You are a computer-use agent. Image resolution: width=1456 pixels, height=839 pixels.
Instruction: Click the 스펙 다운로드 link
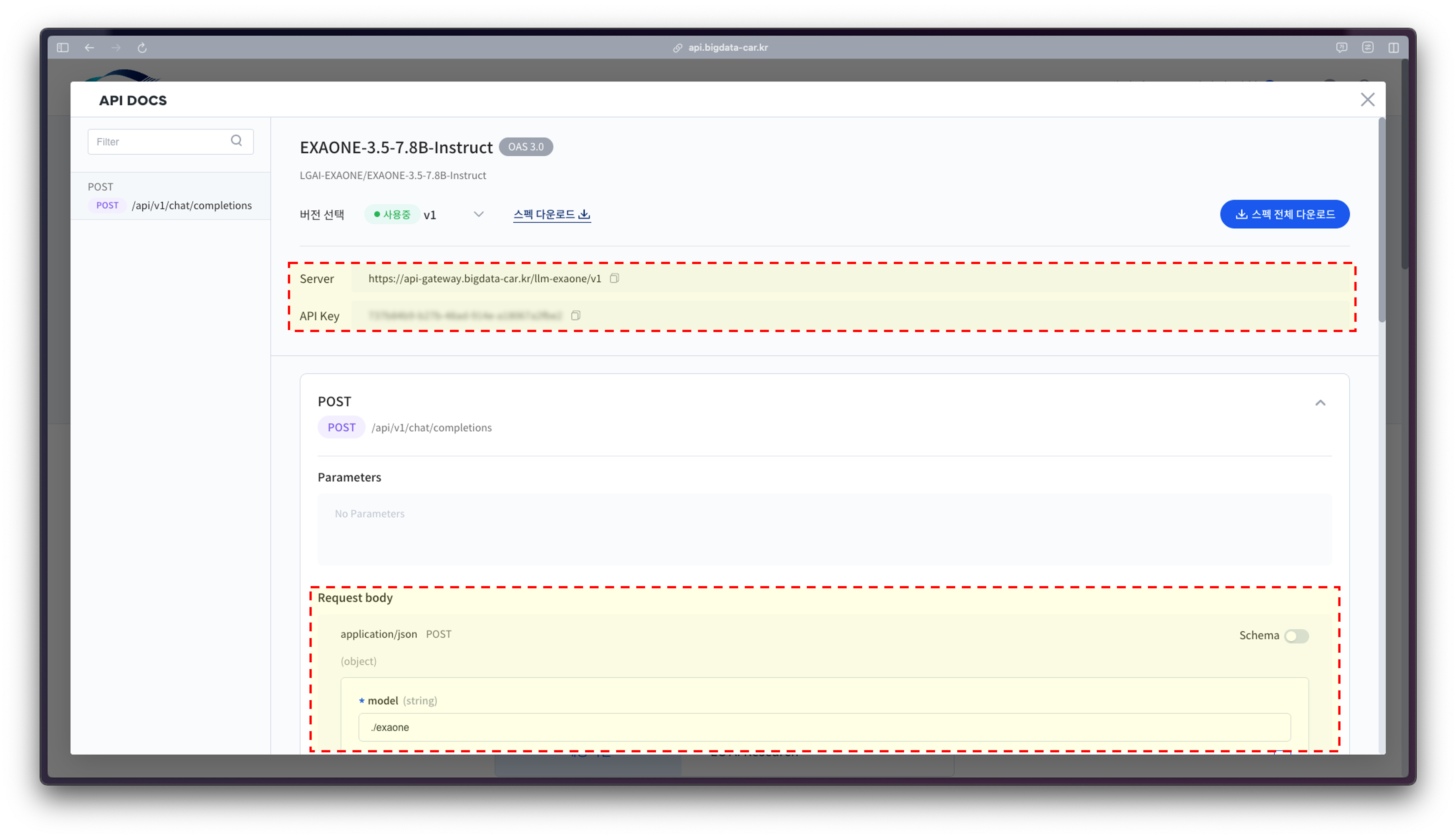[x=552, y=214]
